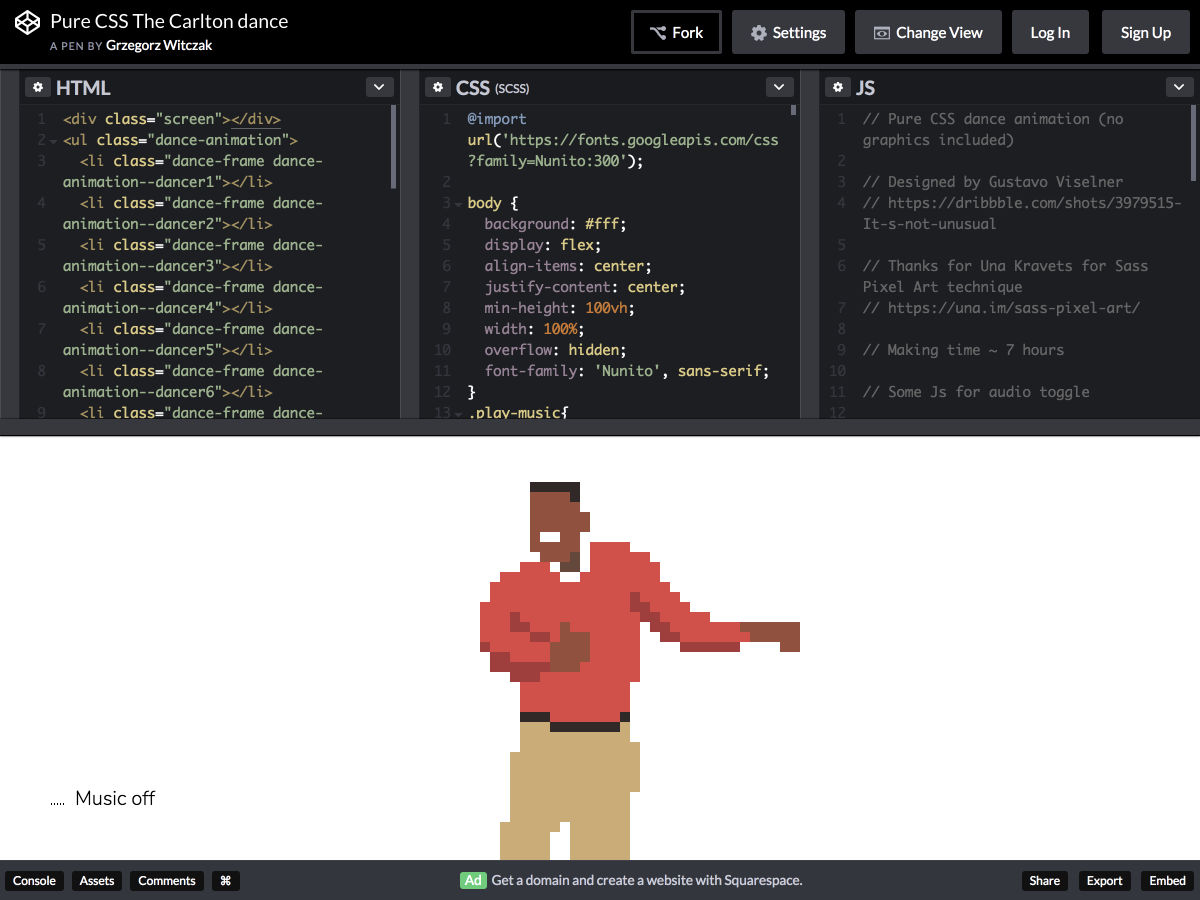Click the Embed button
Image resolution: width=1200 pixels, height=900 pixels.
[x=1167, y=881]
